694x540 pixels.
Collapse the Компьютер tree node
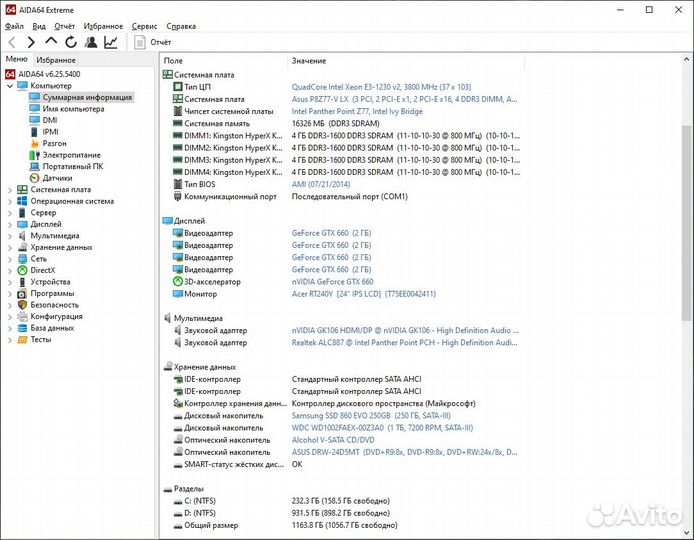coord(10,86)
